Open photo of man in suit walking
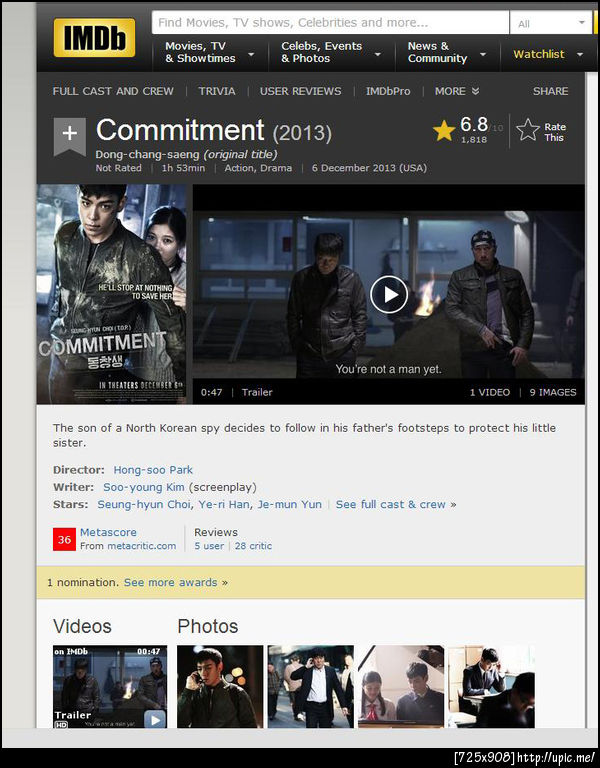 point(311,686)
